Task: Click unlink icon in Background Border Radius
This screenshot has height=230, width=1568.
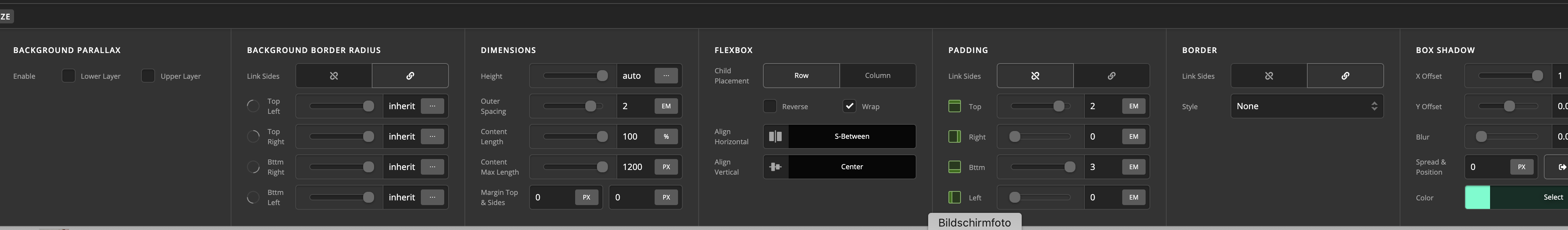Action: click(x=334, y=76)
